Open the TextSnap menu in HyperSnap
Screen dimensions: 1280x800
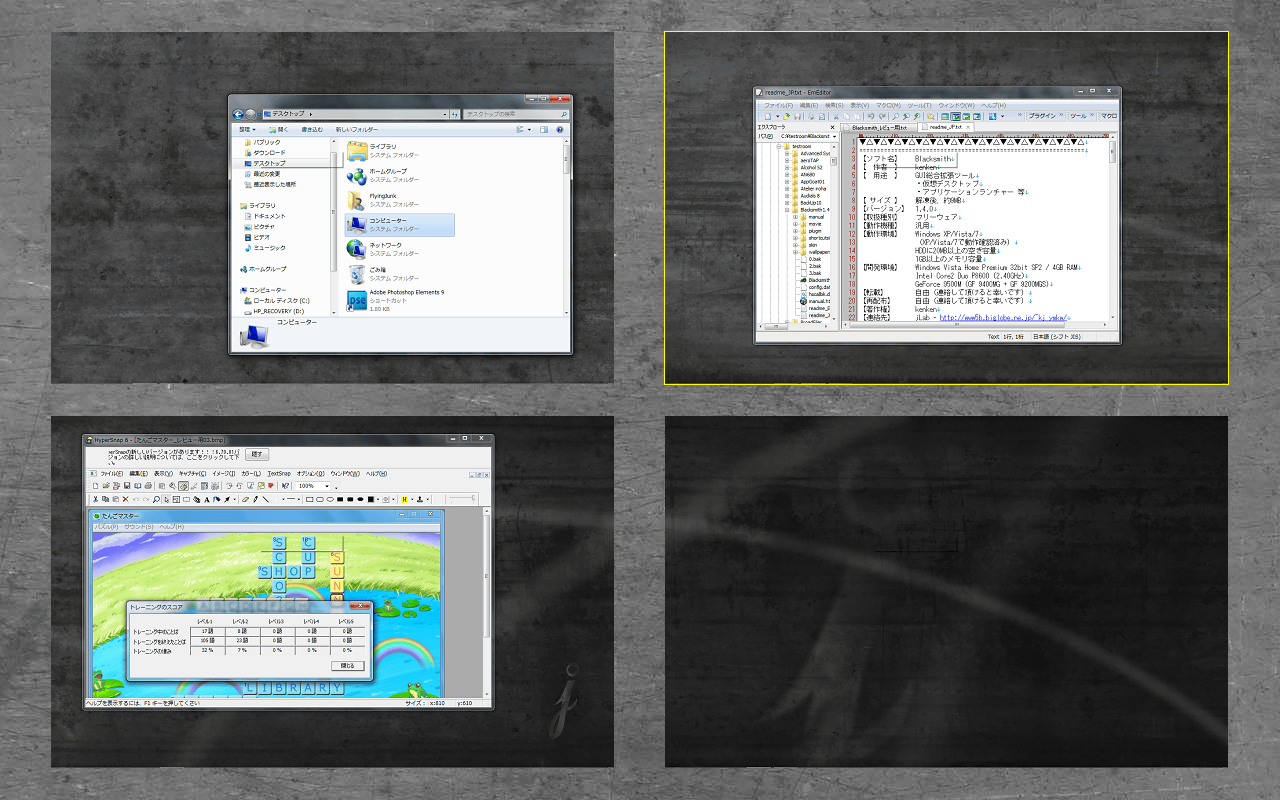click(279, 474)
